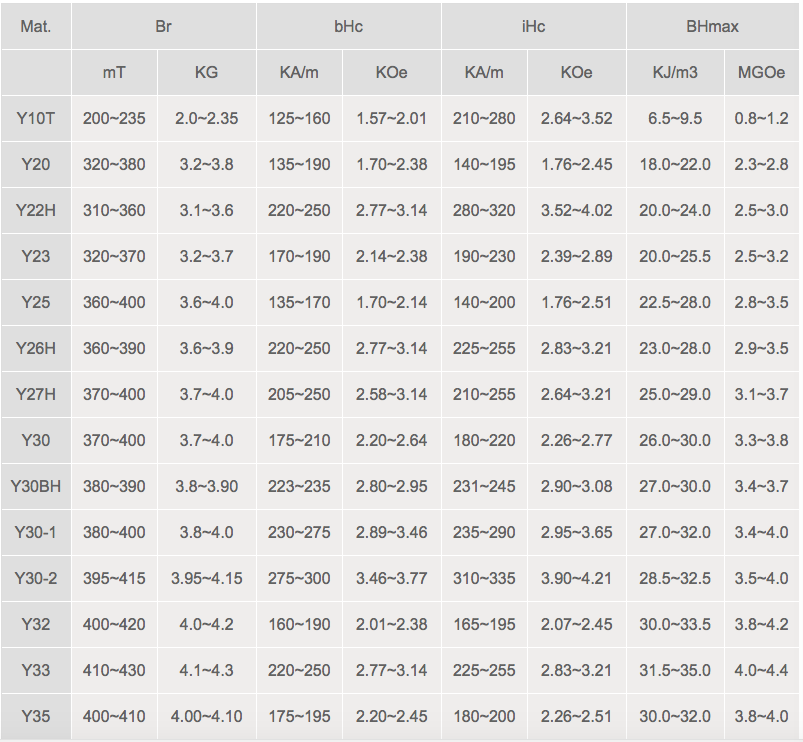
Task: Select the Y22H material row label
Action: pos(35,211)
